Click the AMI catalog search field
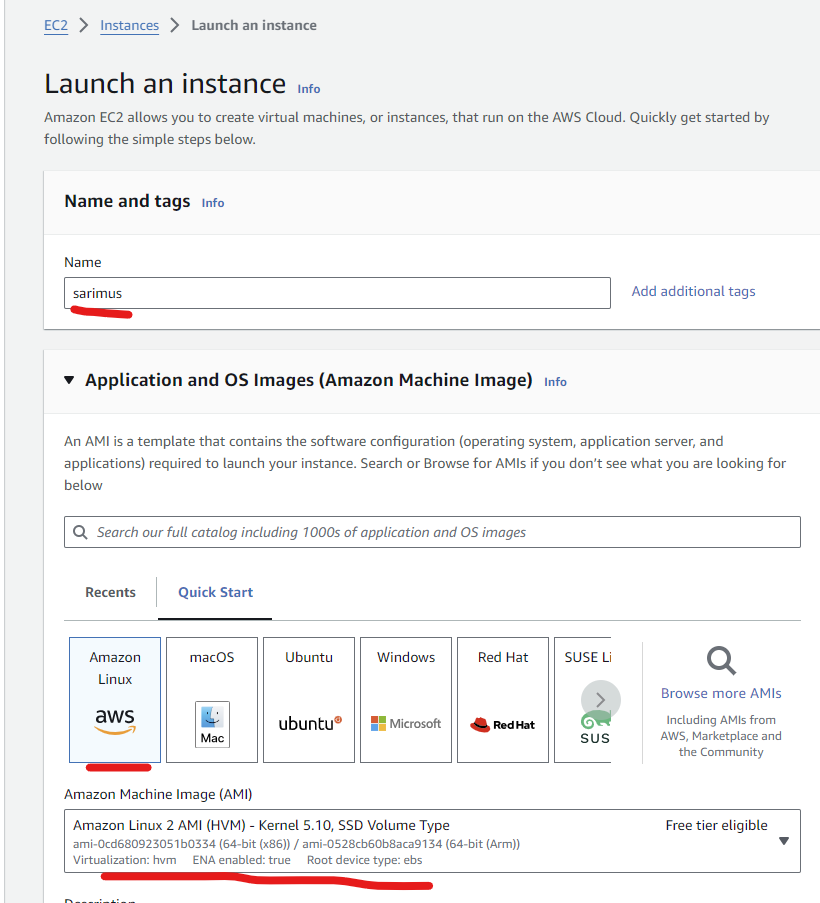820x903 pixels. pyautogui.click(x=432, y=532)
